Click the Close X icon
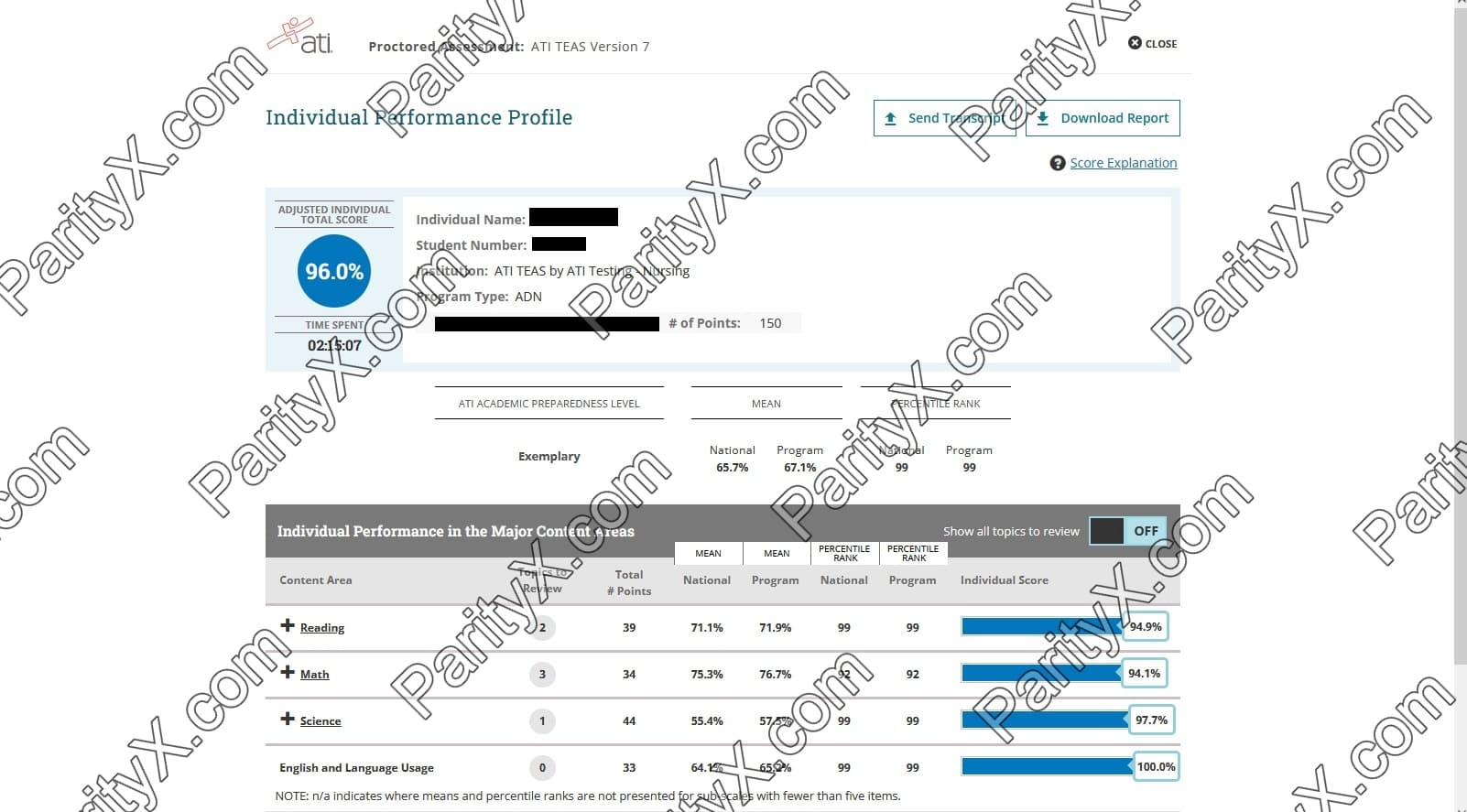This screenshot has width=1467, height=812. [1135, 43]
